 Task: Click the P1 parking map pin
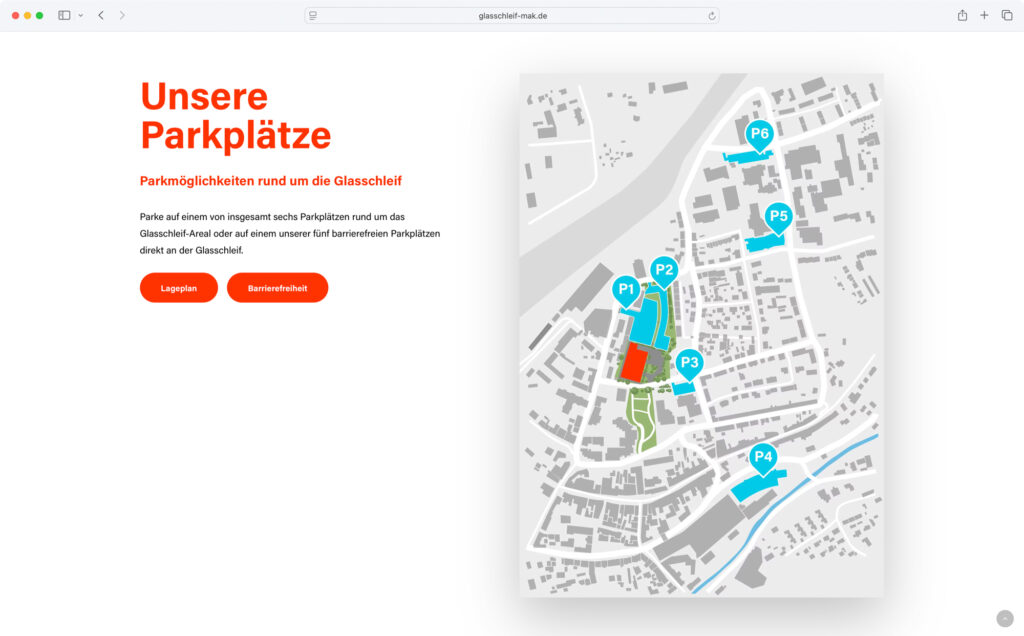[x=626, y=291]
